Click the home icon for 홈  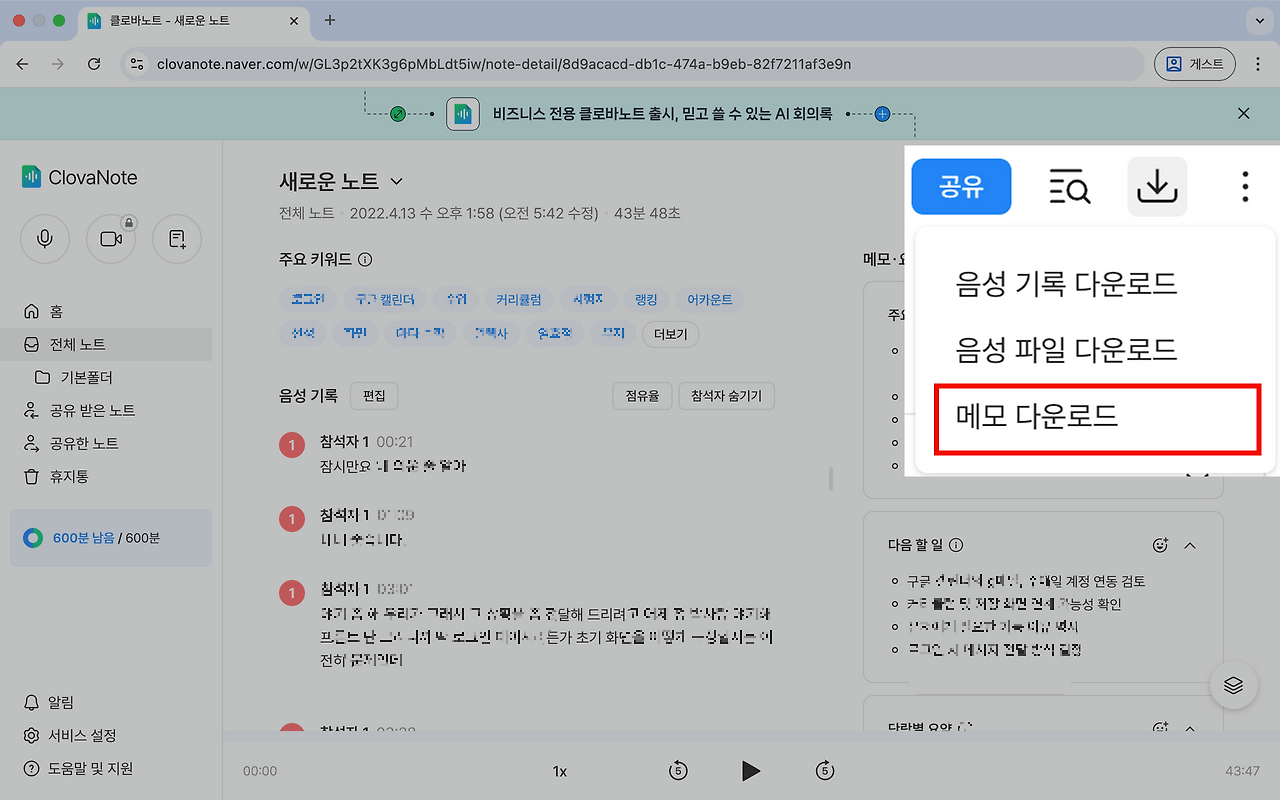[32, 312]
